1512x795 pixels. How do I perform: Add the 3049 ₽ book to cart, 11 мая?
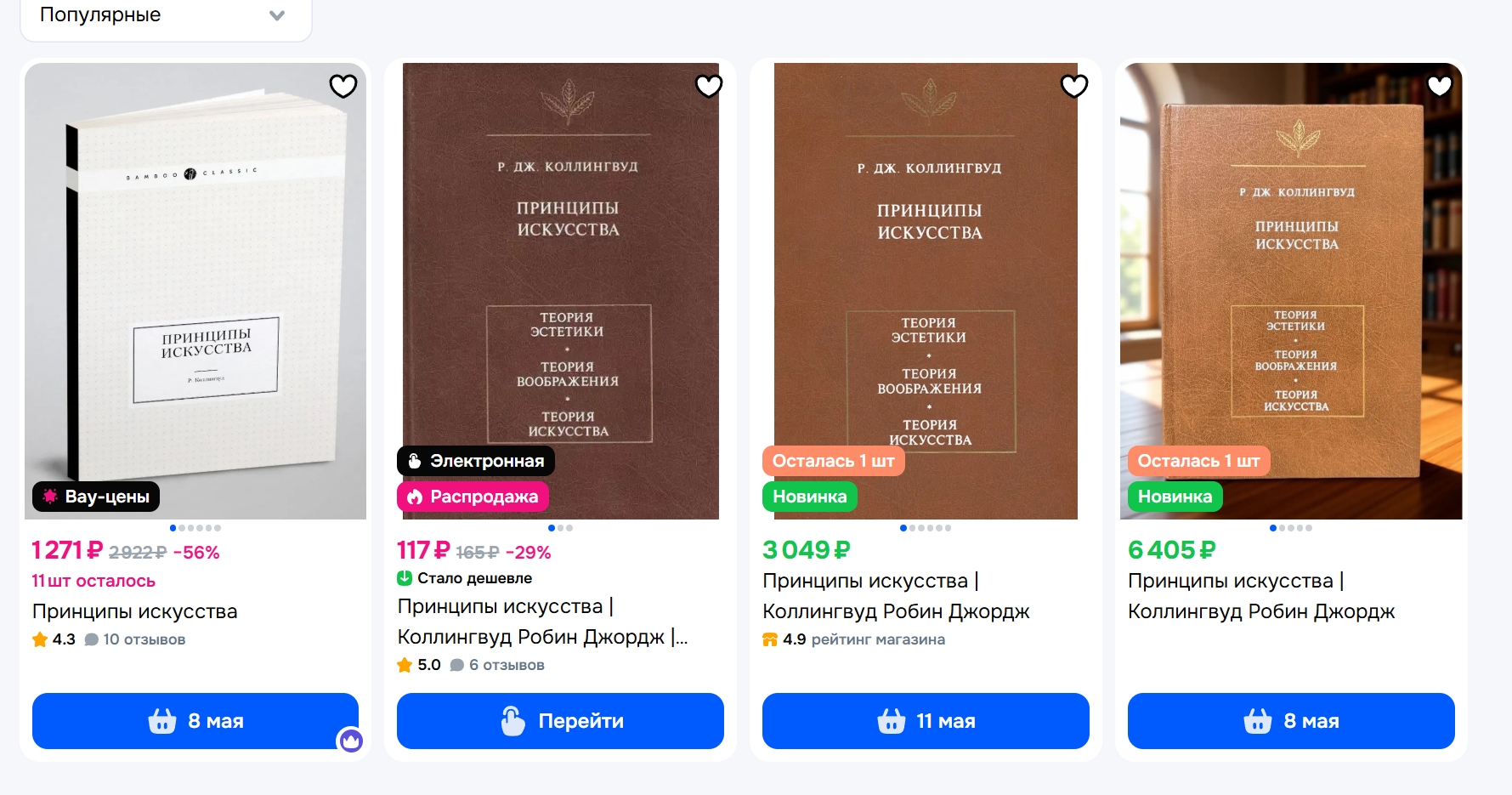click(x=926, y=721)
